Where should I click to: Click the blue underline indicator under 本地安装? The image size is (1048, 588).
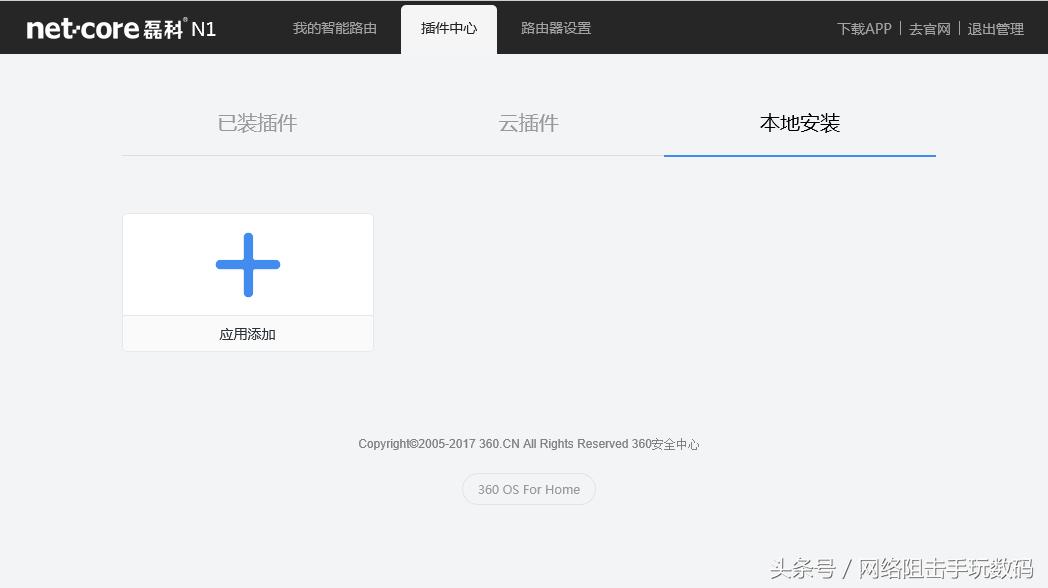800,155
